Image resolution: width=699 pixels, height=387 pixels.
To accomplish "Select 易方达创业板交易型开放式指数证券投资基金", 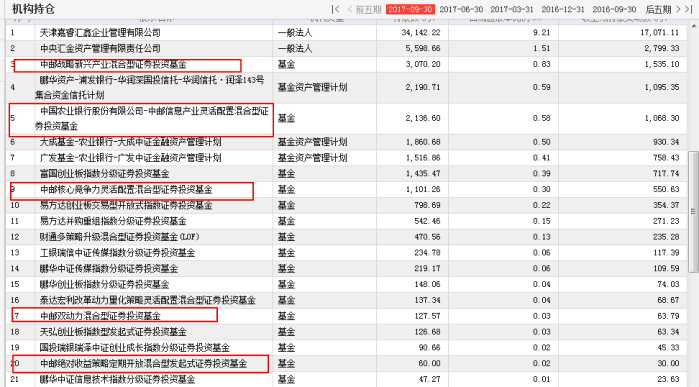I will point(126,205).
